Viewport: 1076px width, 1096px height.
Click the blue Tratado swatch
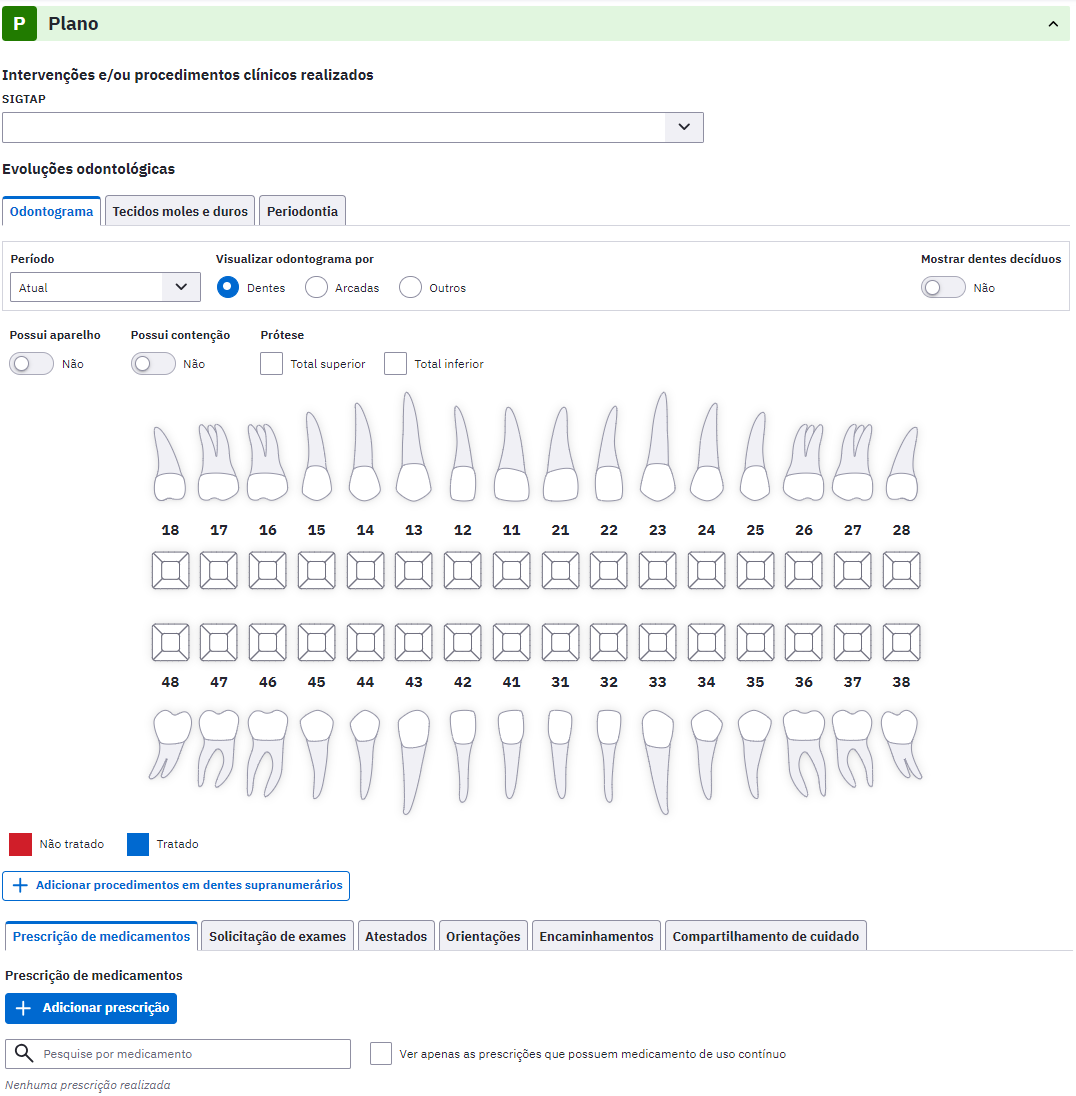coord(138,844)
